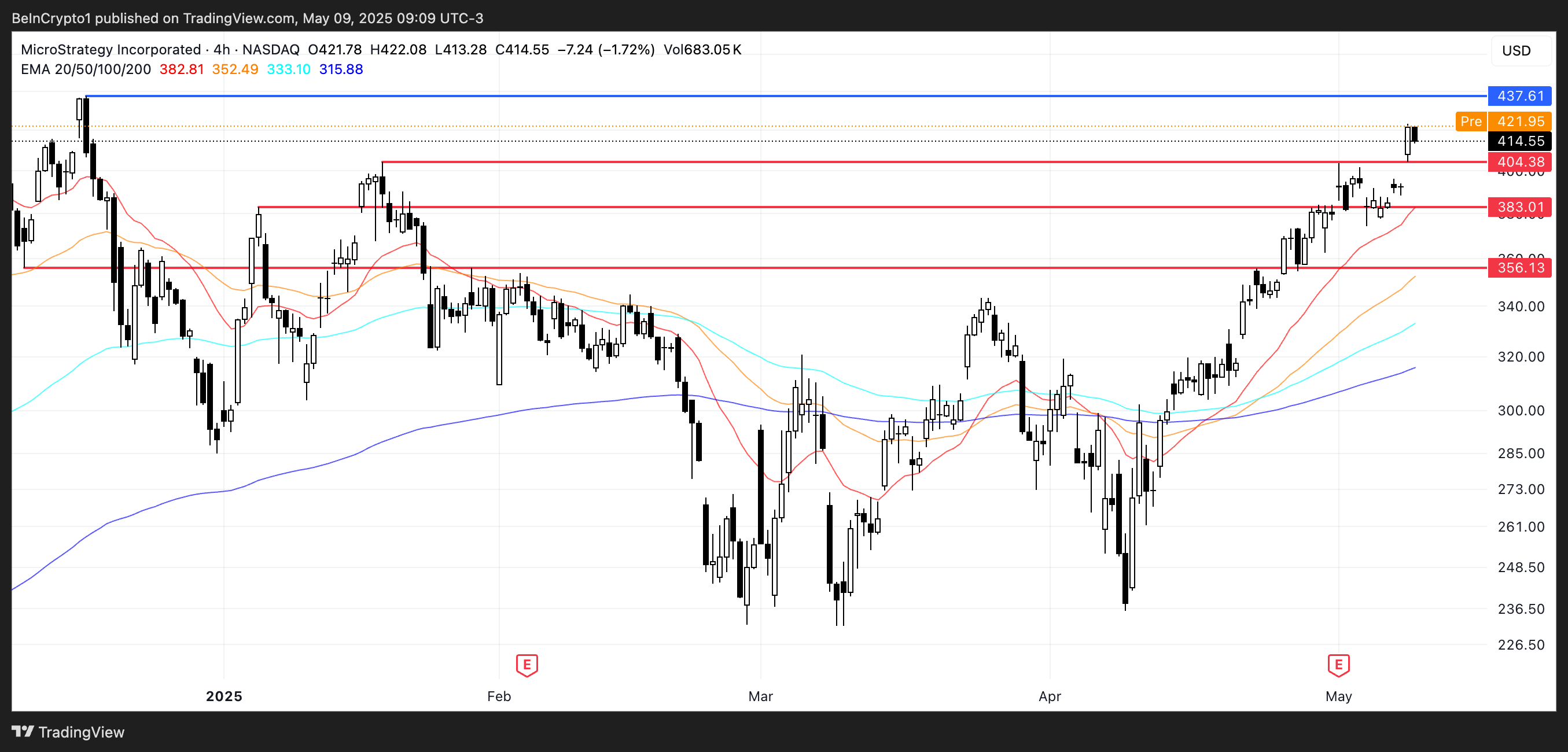
Task: Click the Apr label on time axis
Action: pos(1050,696)
